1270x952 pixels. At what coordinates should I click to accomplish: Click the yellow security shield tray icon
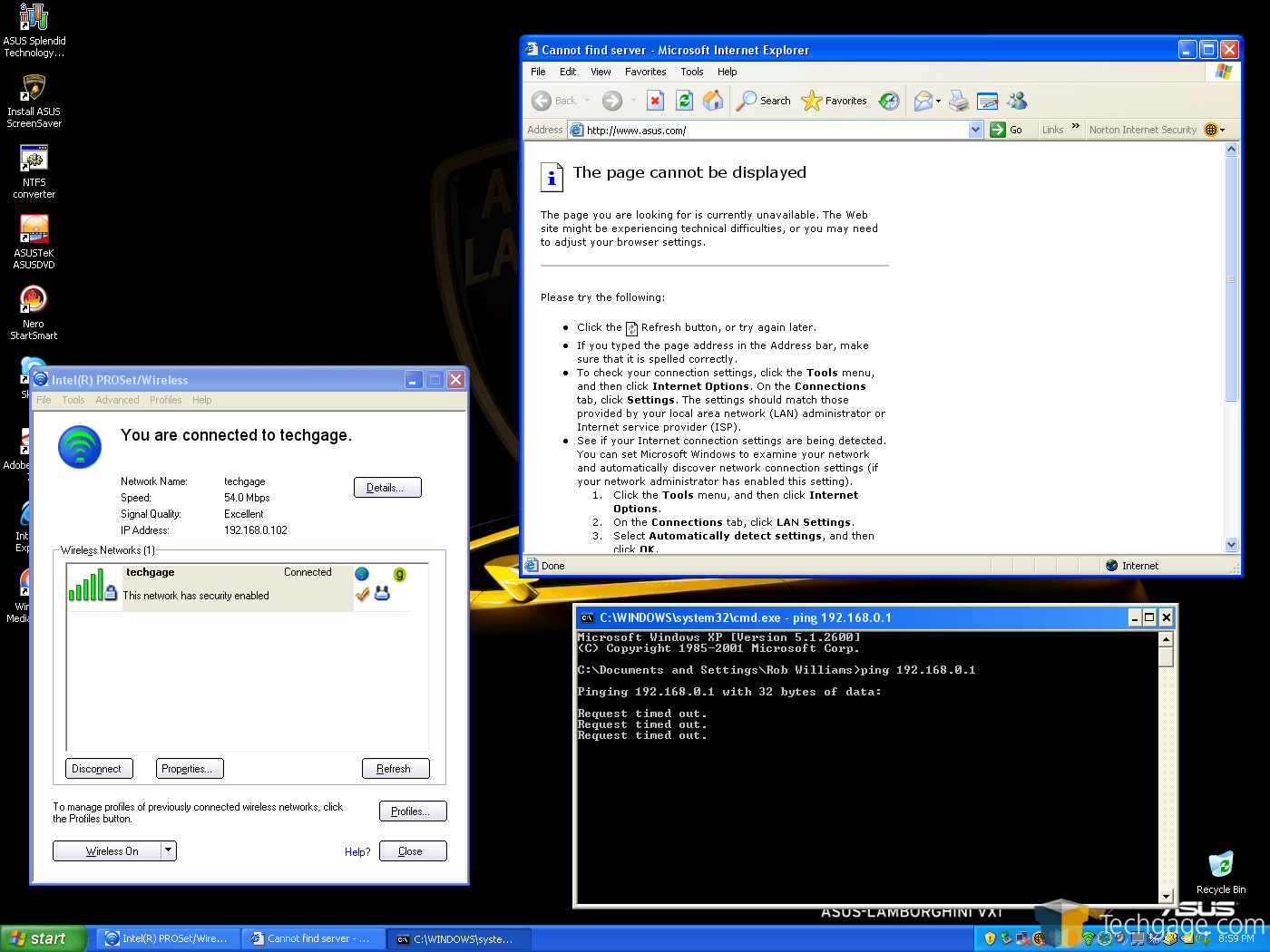point(990,938)
